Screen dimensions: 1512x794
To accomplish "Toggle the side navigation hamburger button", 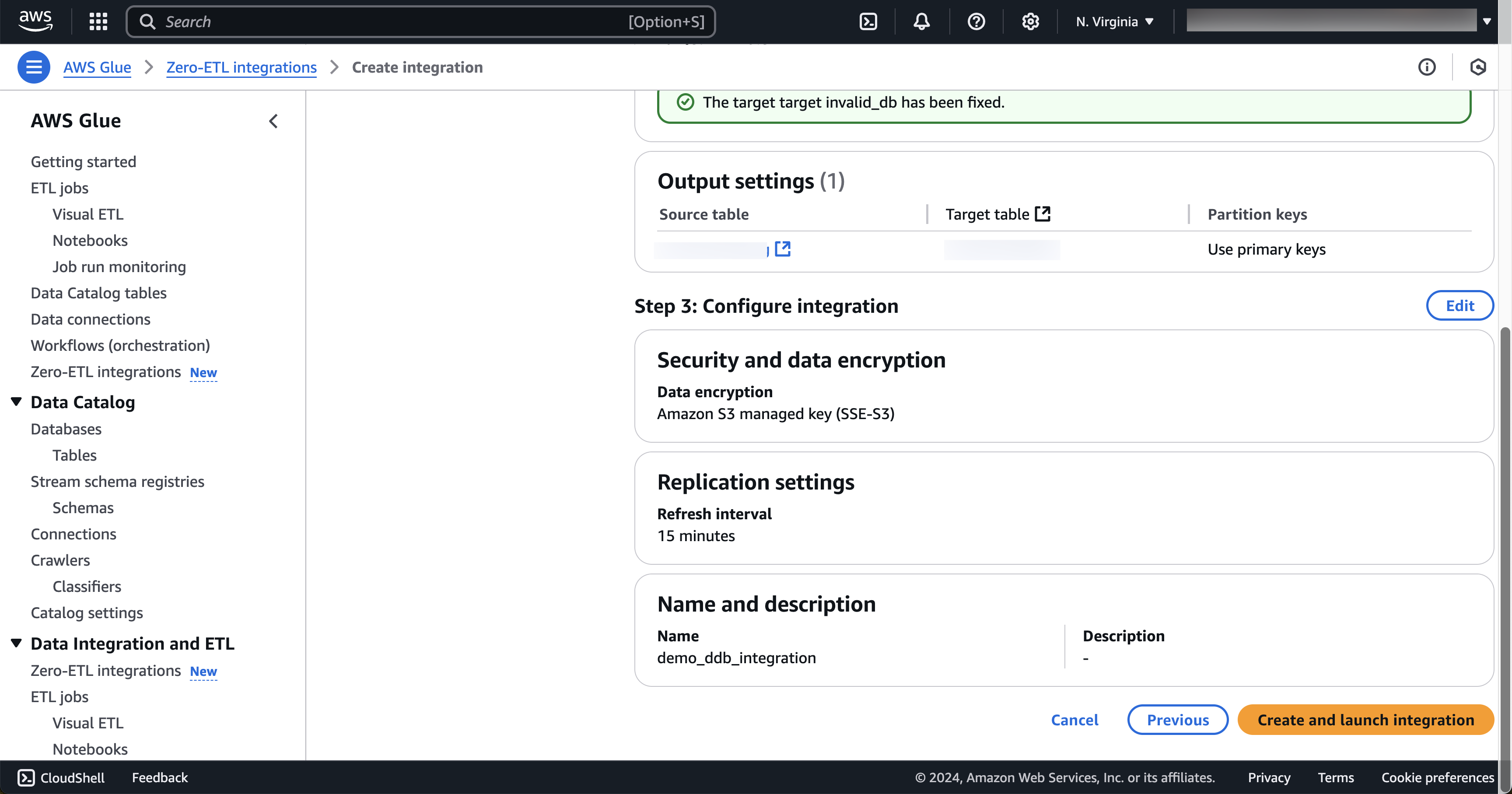I will click(x=33, y=67).
